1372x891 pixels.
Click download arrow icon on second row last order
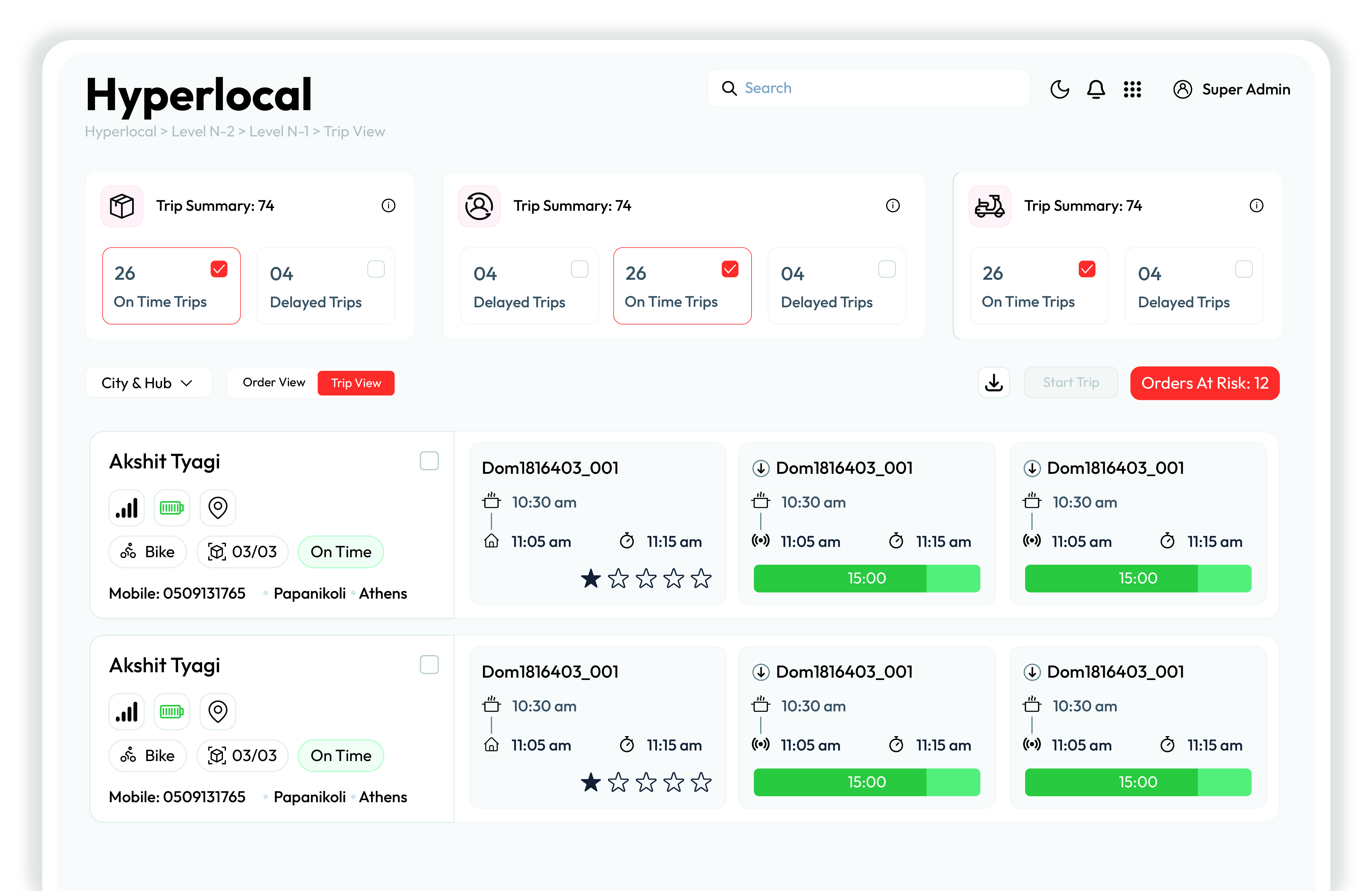[x=1031, y=672]
